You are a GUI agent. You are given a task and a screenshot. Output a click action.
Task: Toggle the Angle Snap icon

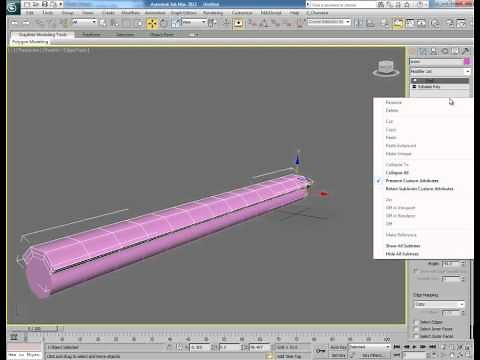point(264,23)
